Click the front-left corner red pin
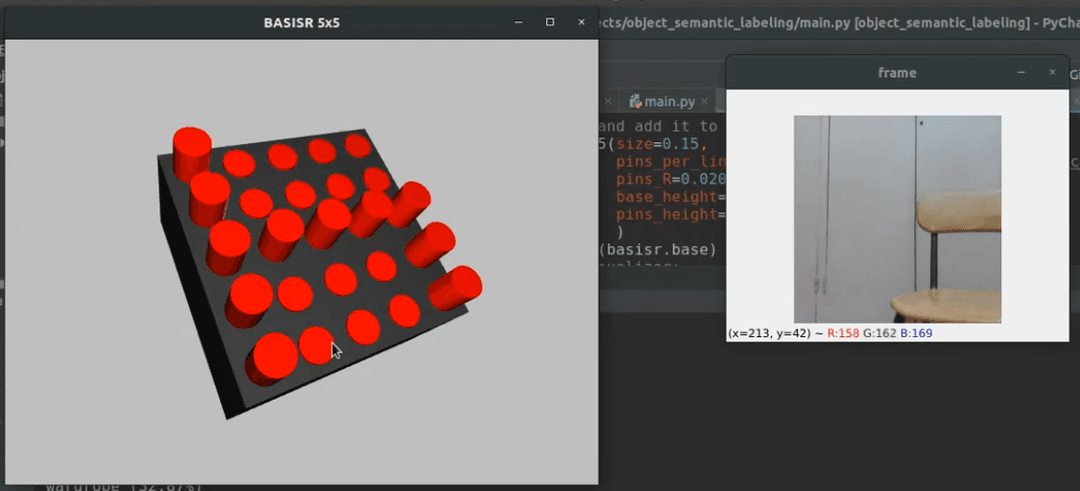Viewport: 1080px width, 491px height. click(273, 358)
